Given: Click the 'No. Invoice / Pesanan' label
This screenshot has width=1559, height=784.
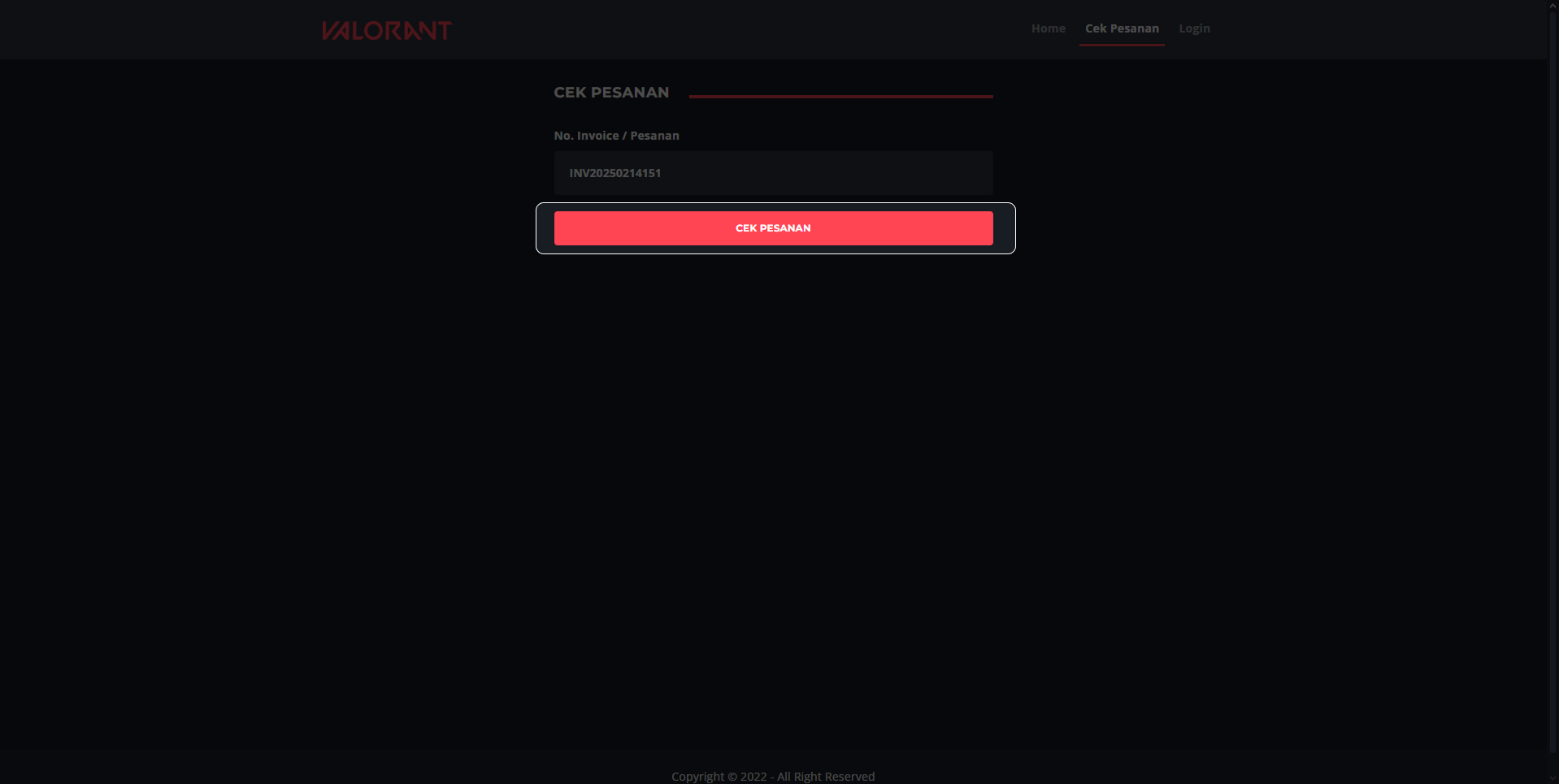Looking at the screenshot, I should [x=616, y=136].
